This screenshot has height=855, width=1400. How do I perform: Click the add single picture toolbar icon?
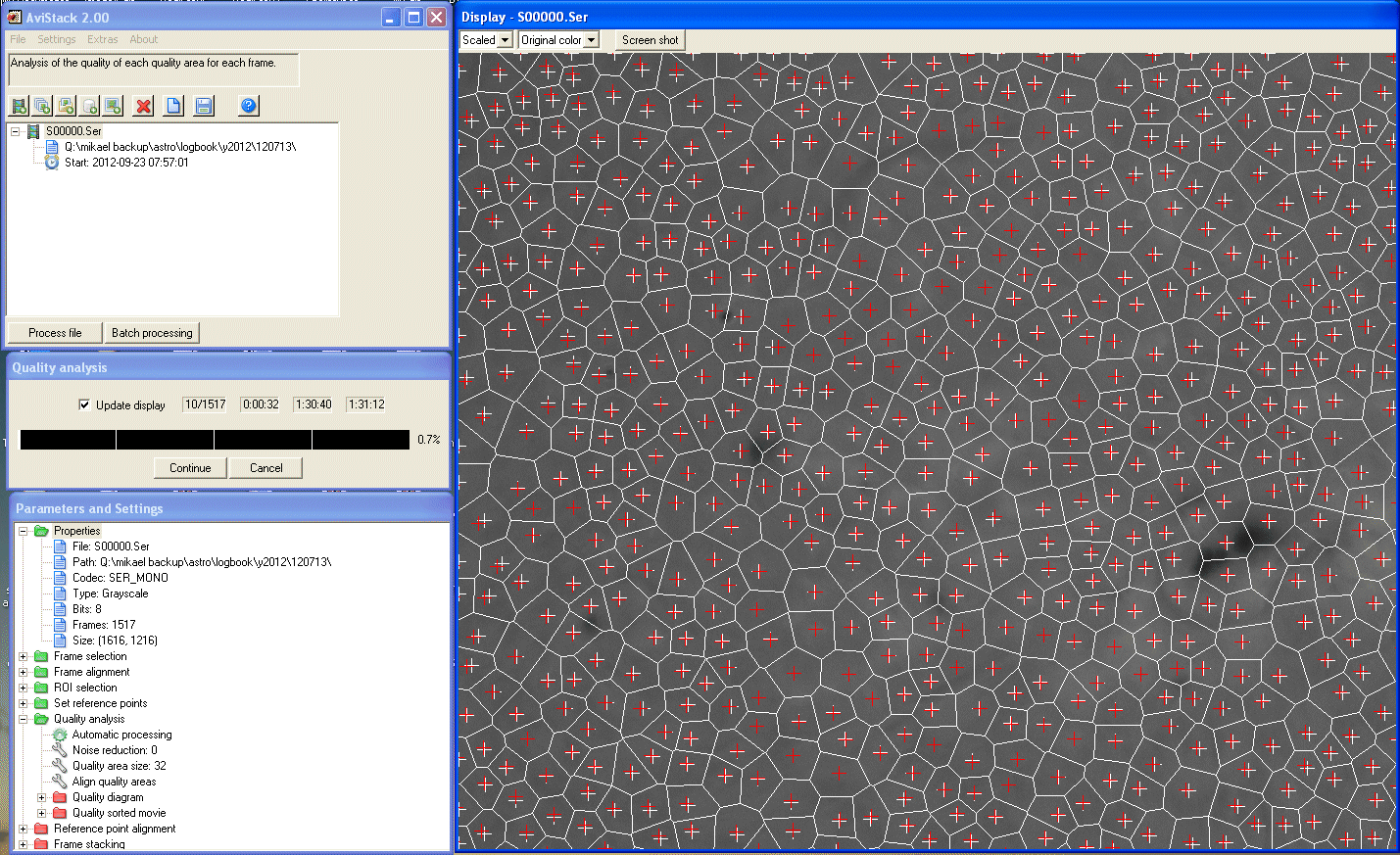click(x=113, y=106)
